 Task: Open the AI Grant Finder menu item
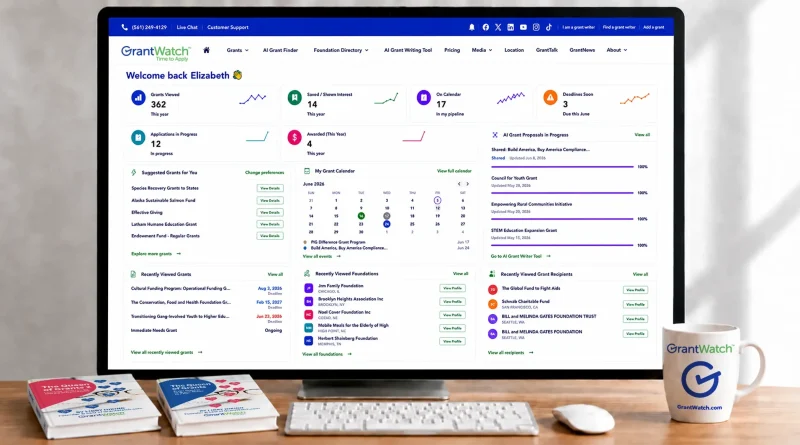[280, 50]
